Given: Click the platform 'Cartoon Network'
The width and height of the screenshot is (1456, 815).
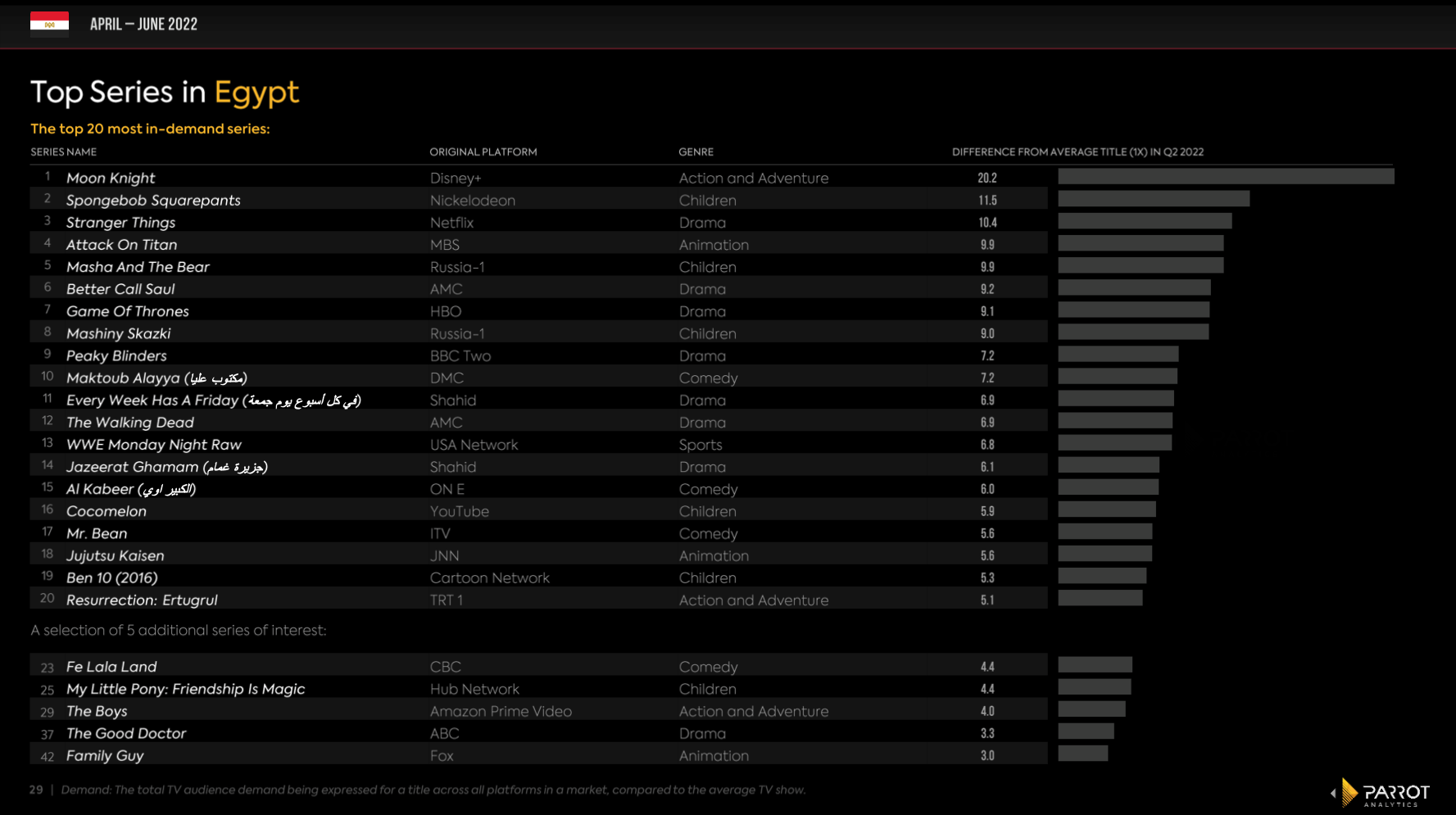Looking at the screenshot, I should (x=490, y=577).
